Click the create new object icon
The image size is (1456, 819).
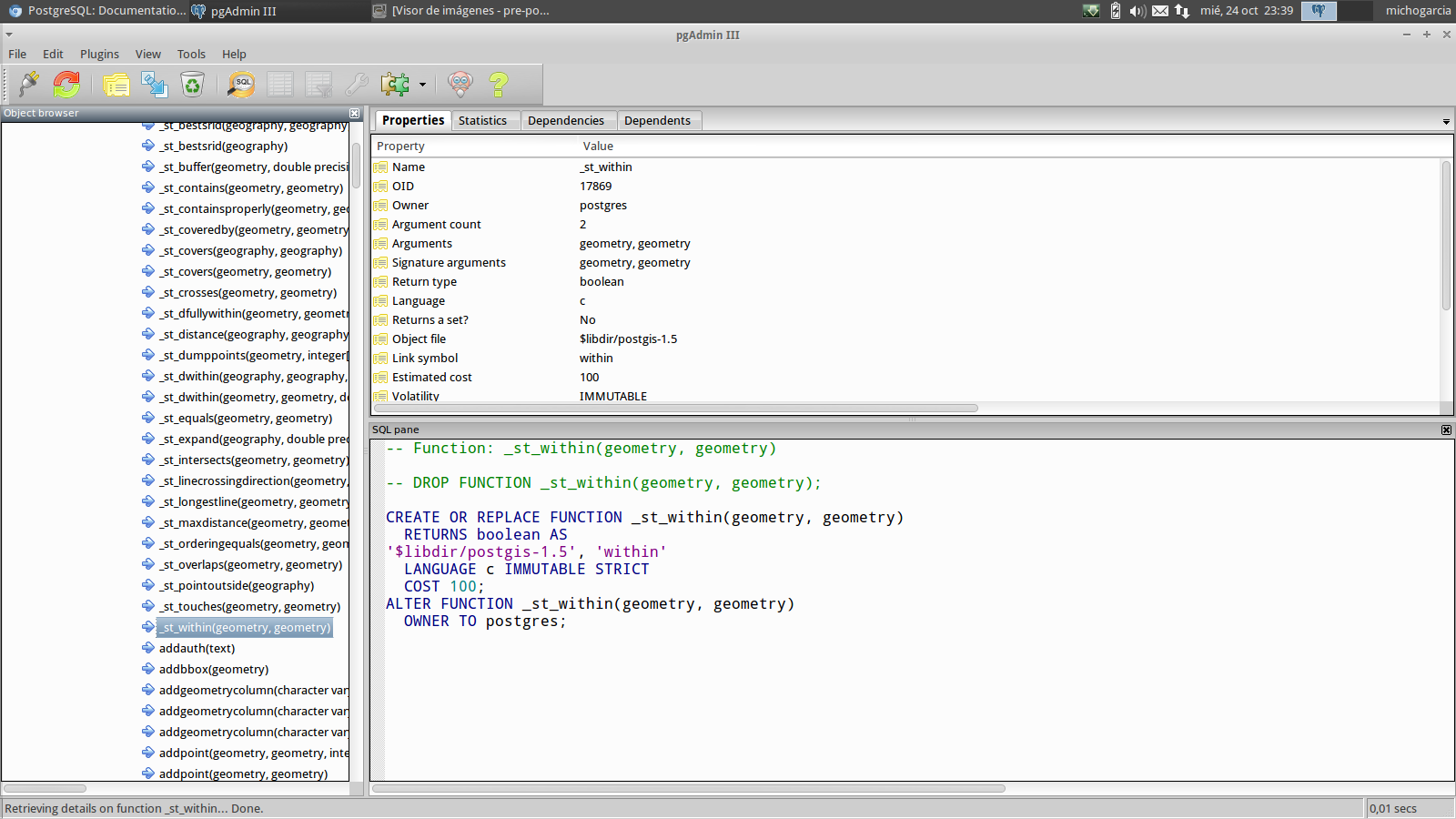155,85
